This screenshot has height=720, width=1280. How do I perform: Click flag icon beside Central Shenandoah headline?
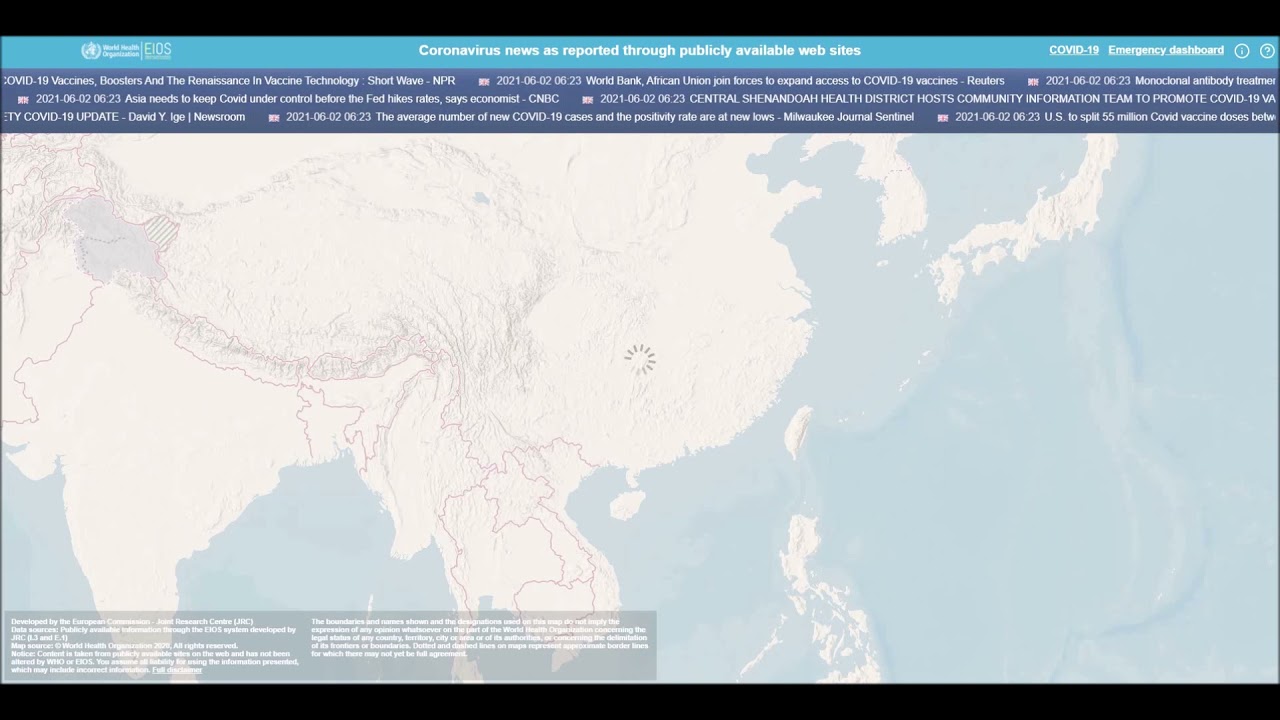(x=588, y=100)
